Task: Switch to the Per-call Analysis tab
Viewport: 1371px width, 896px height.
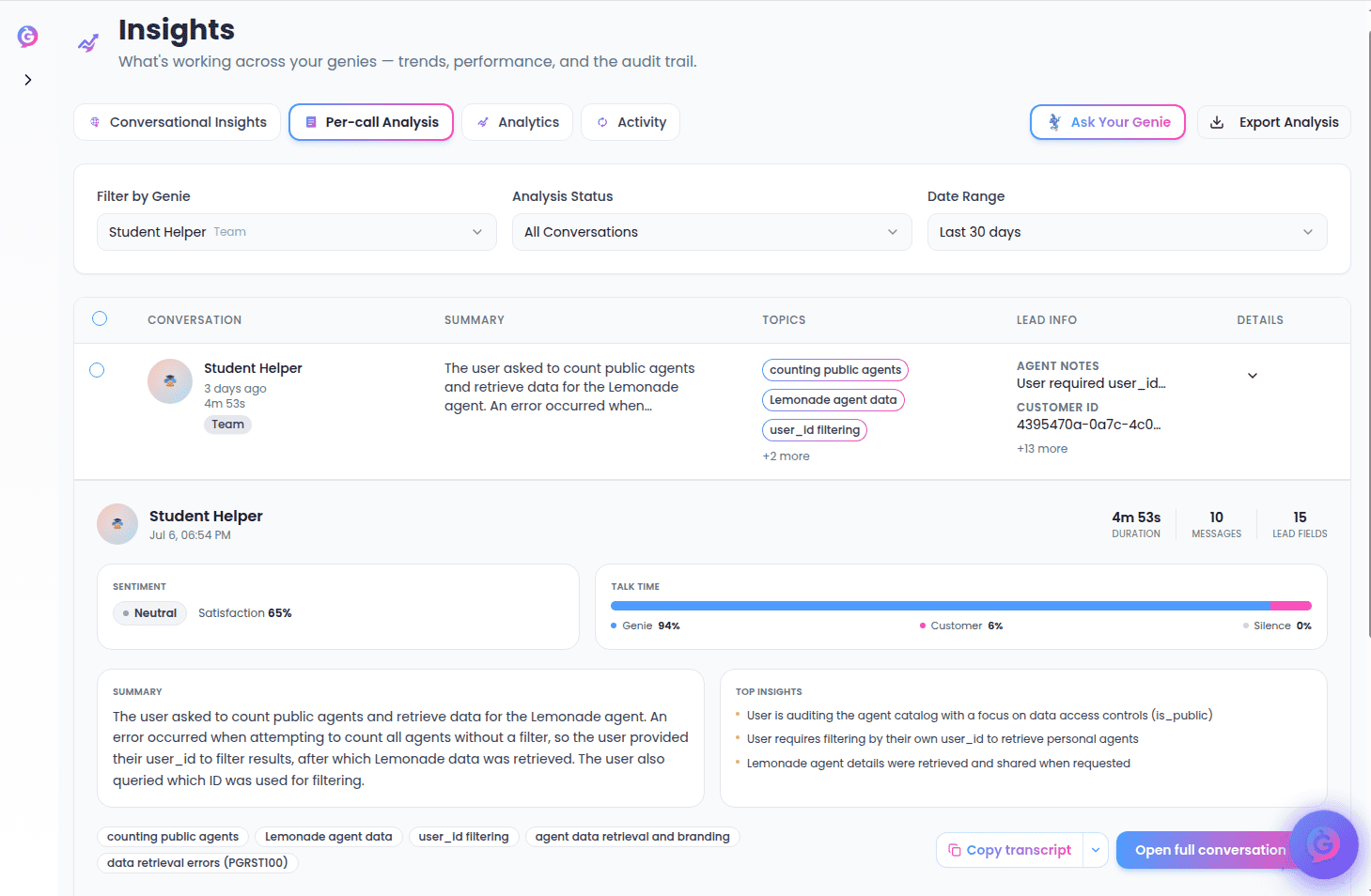Action: click(371, 122)
